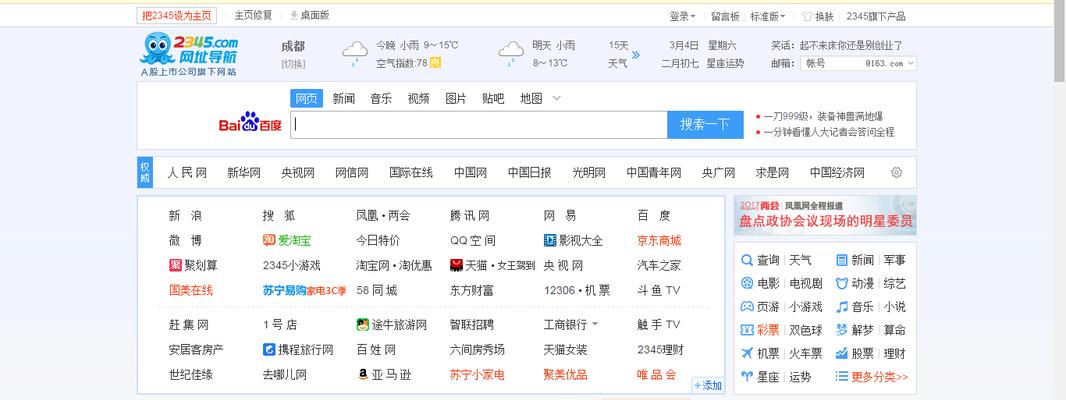Click the 股票 chart icon
The width and height of the screenshot is (1066, 400).
[842, 353]
